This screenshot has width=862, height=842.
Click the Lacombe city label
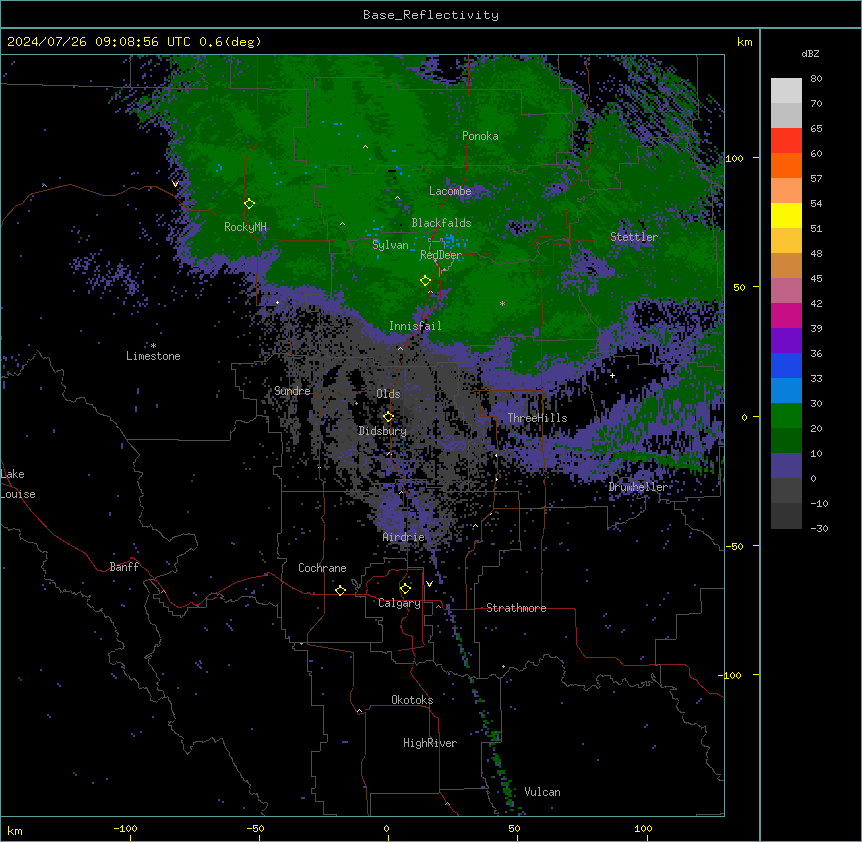pyautogui.click(x=450, y=191)
